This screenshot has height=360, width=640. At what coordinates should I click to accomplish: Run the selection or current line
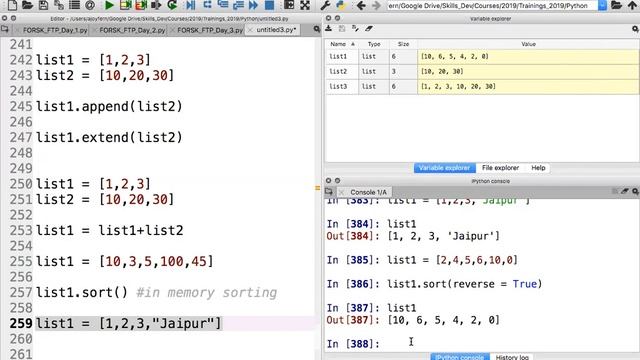coord(156,5)
